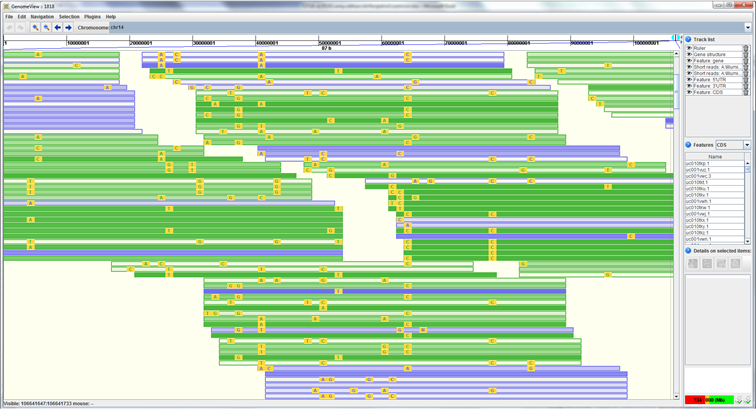Screen dimensions: 756x409
Task: Click the Redo toolbar icon
Action: (20, 27)
